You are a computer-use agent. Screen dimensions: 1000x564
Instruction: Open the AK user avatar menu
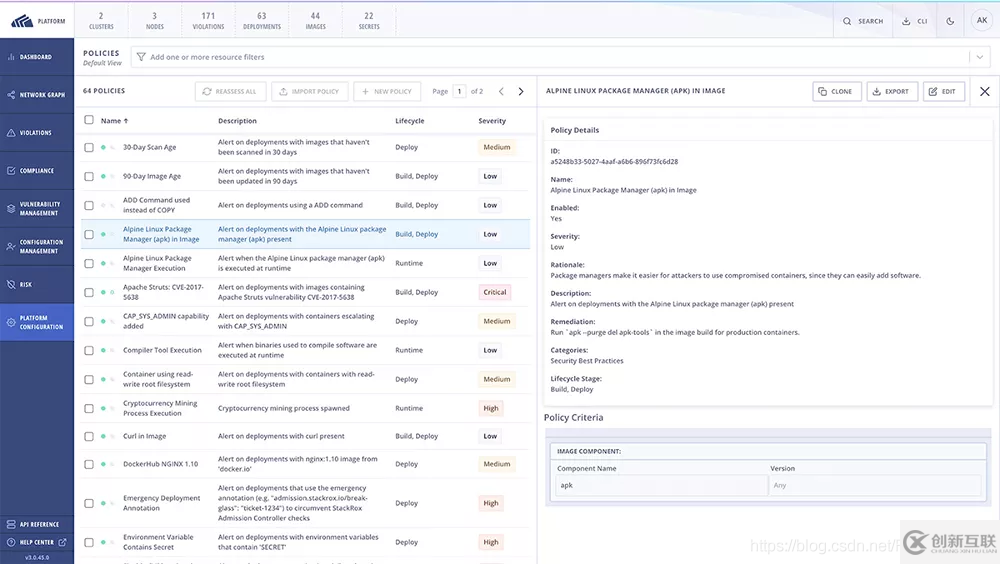pyautogui.click(x=981, y=20)
